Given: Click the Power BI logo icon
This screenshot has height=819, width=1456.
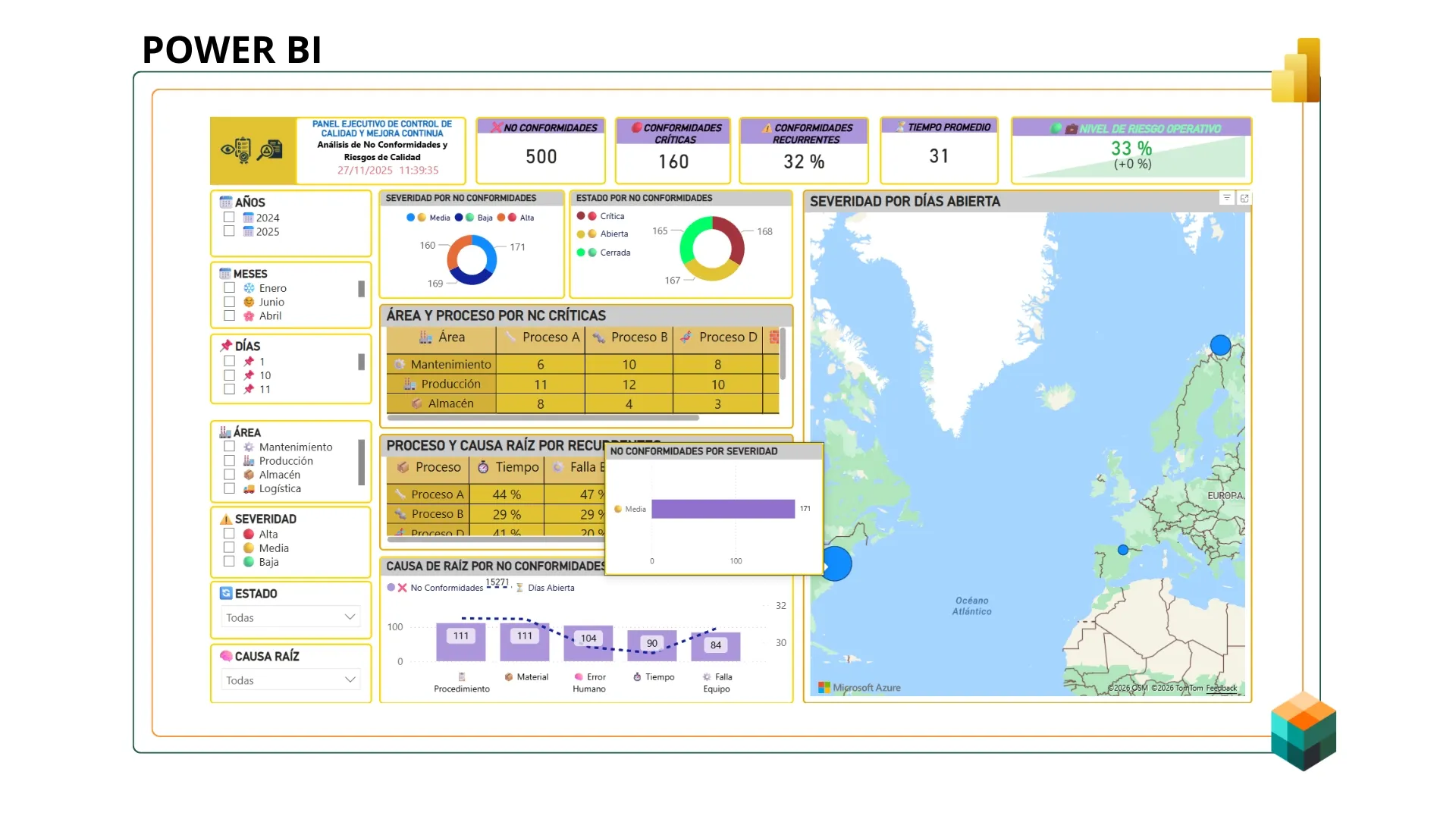Looking at the screenshot, I should (x=1296, y=70).
